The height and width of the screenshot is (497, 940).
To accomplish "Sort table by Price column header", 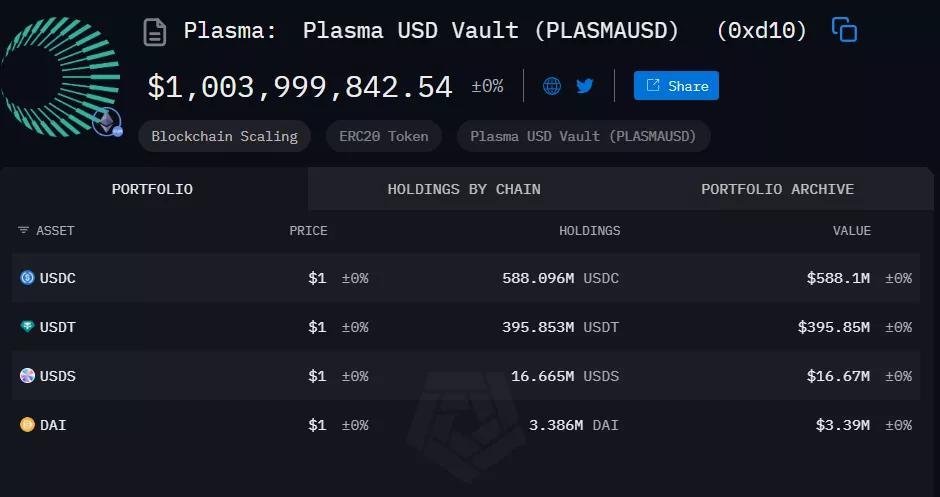I will pyautogui.click(x=308, y=231).
